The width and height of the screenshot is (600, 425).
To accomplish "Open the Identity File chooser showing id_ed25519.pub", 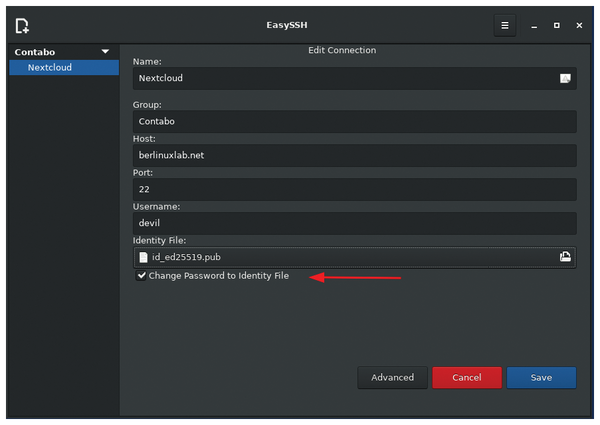I will point(354,257).
